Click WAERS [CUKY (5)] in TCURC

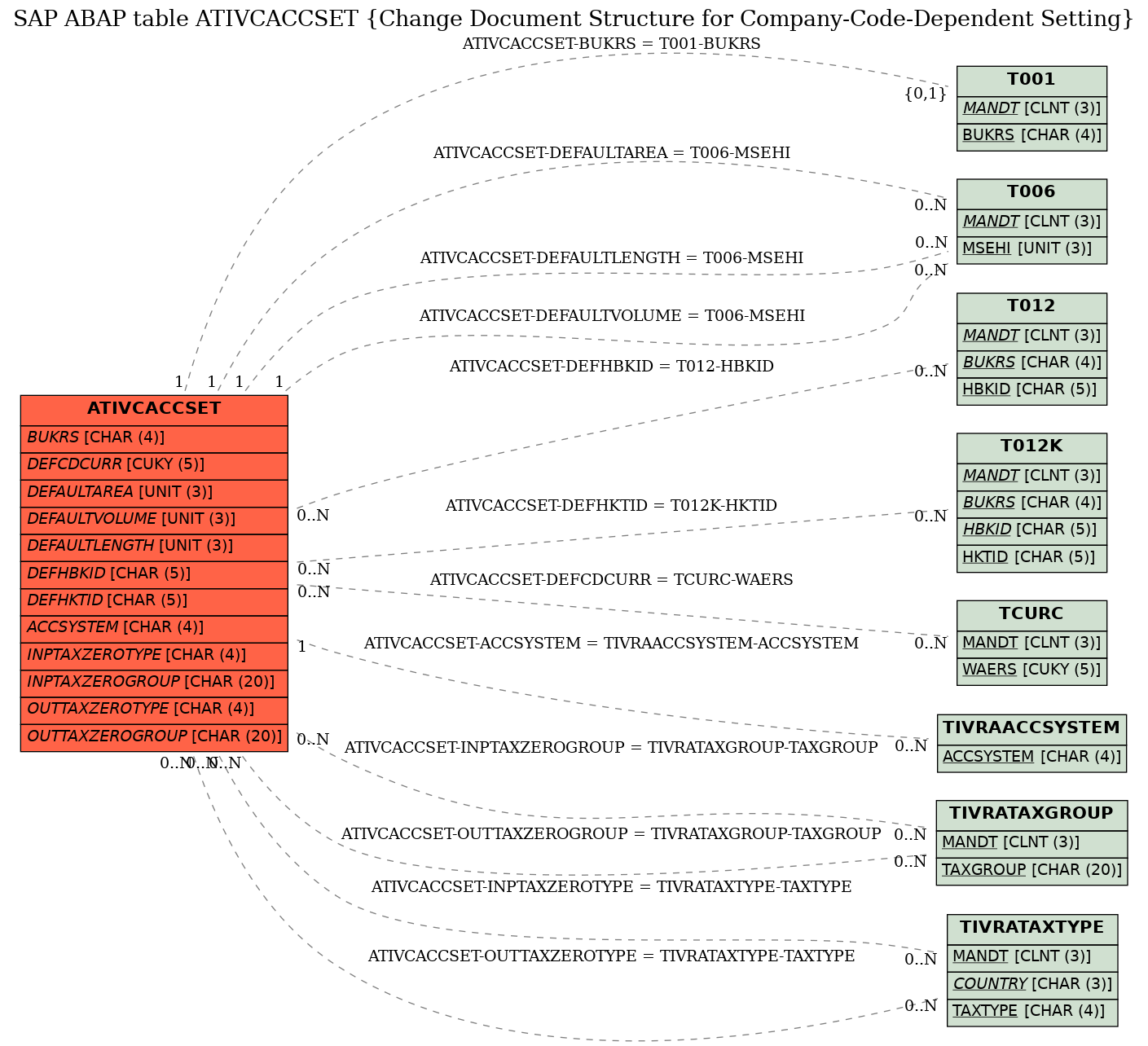coord(1031,670)
